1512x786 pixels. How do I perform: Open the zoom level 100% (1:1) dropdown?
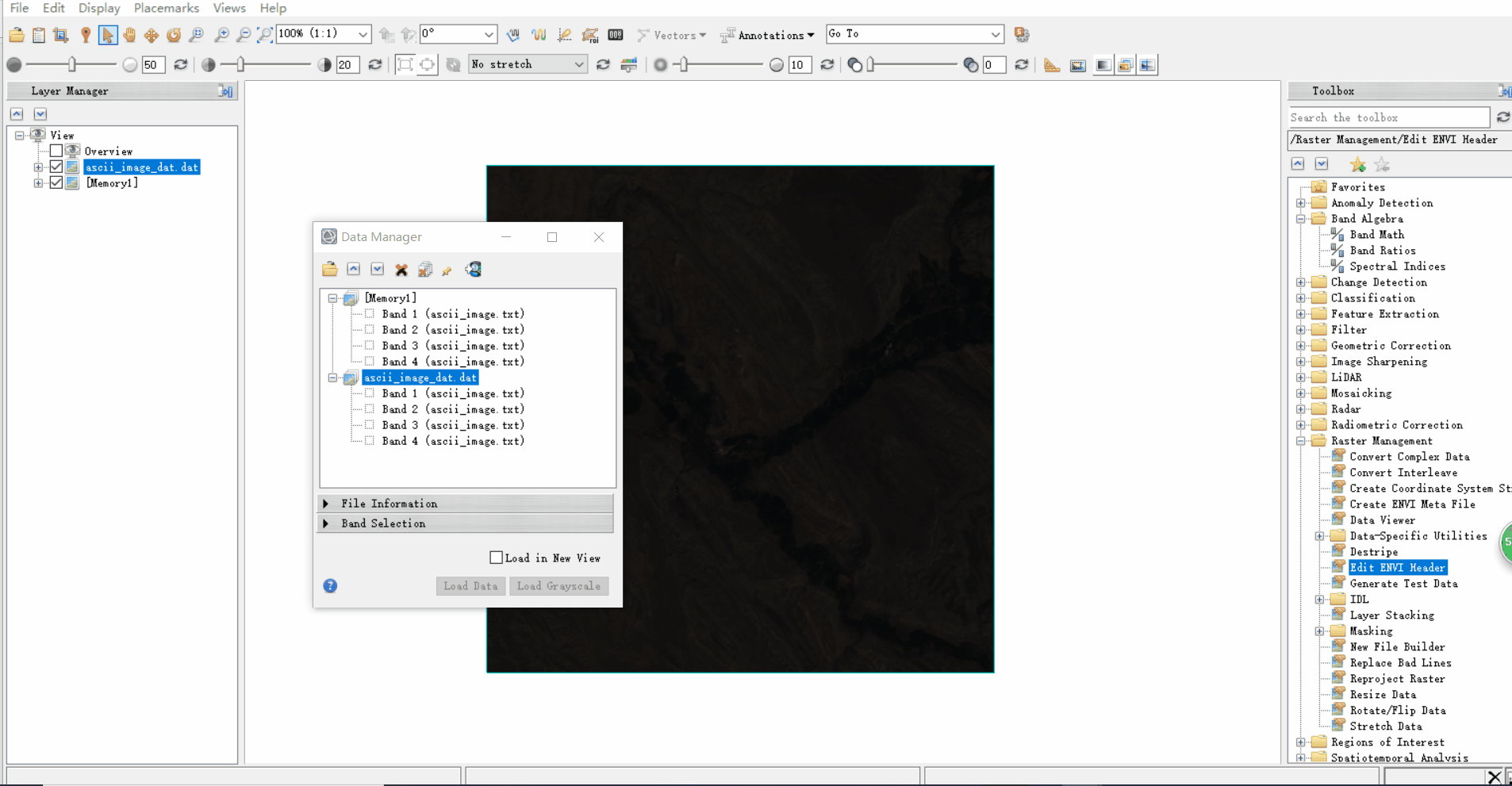pyautogui.click(x=363, y=34)
